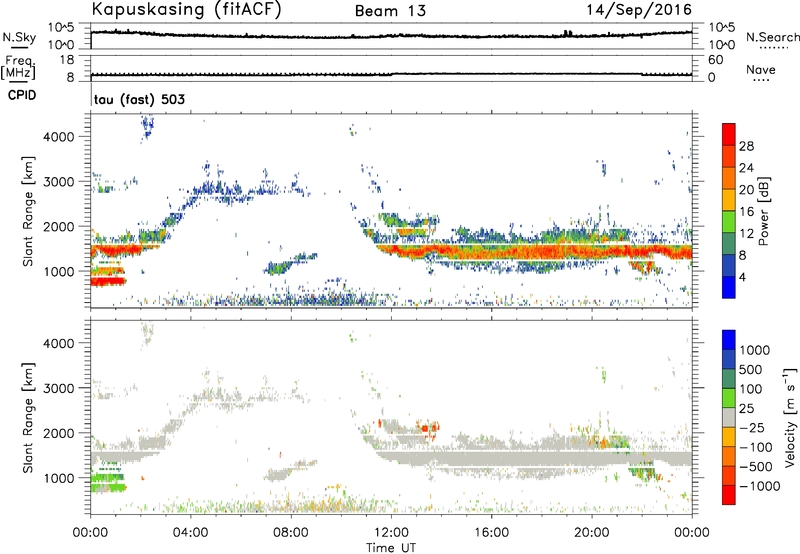Click the '4' tick on power scale
The width and height of the screenshot is (800, 554).
(742, 277)
